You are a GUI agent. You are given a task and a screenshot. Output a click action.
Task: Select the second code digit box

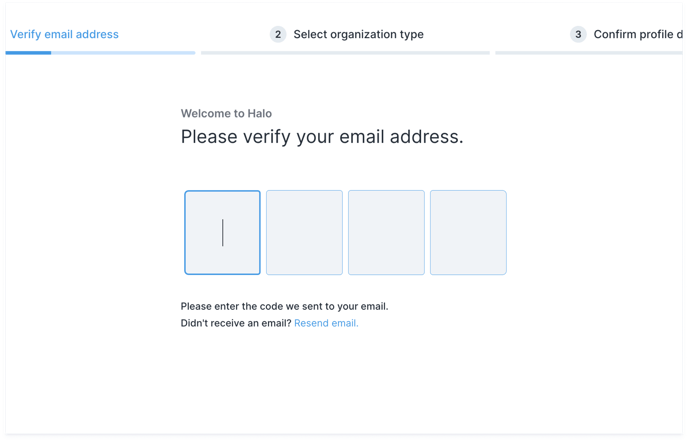pos(304,233)
